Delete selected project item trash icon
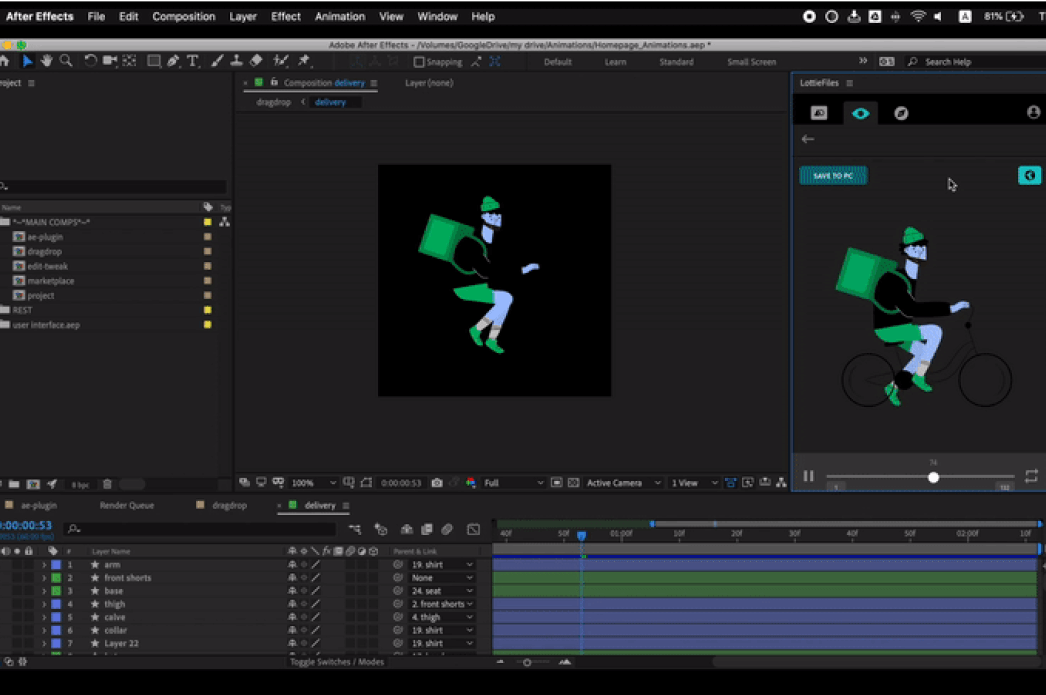 [x=107, y=484]
